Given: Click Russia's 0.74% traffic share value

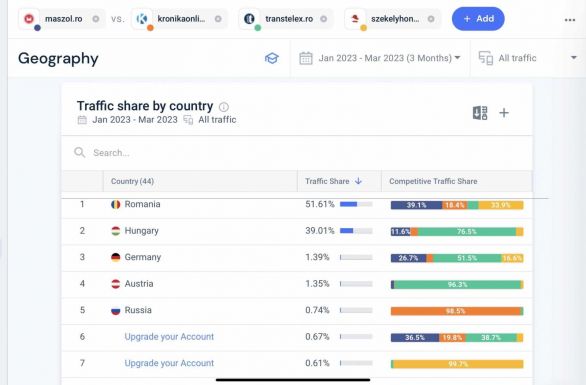Looking at the screenshot, I should (x=317, y=310).
